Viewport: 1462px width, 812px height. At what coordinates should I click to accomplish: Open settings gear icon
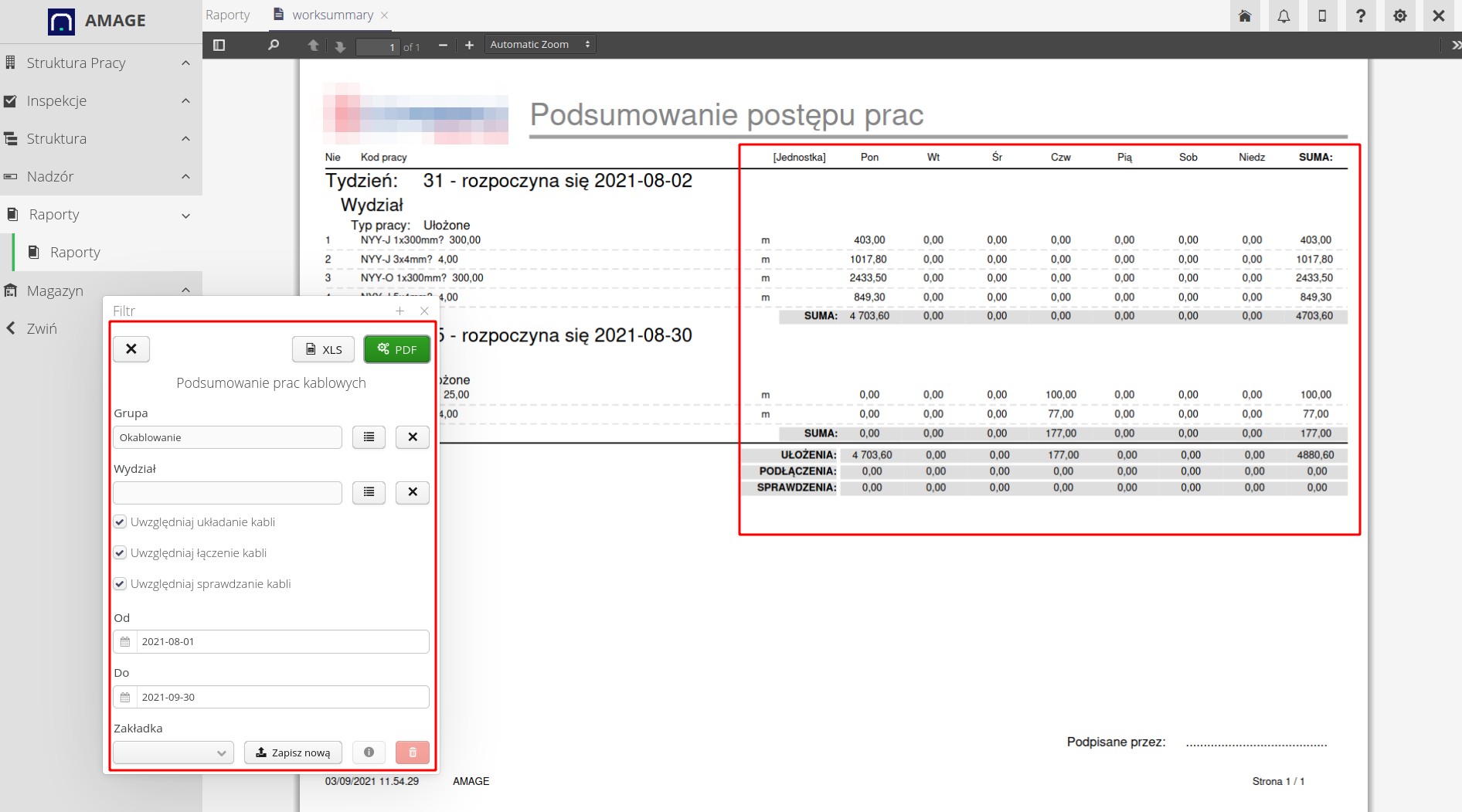(x=1399, y=16)
